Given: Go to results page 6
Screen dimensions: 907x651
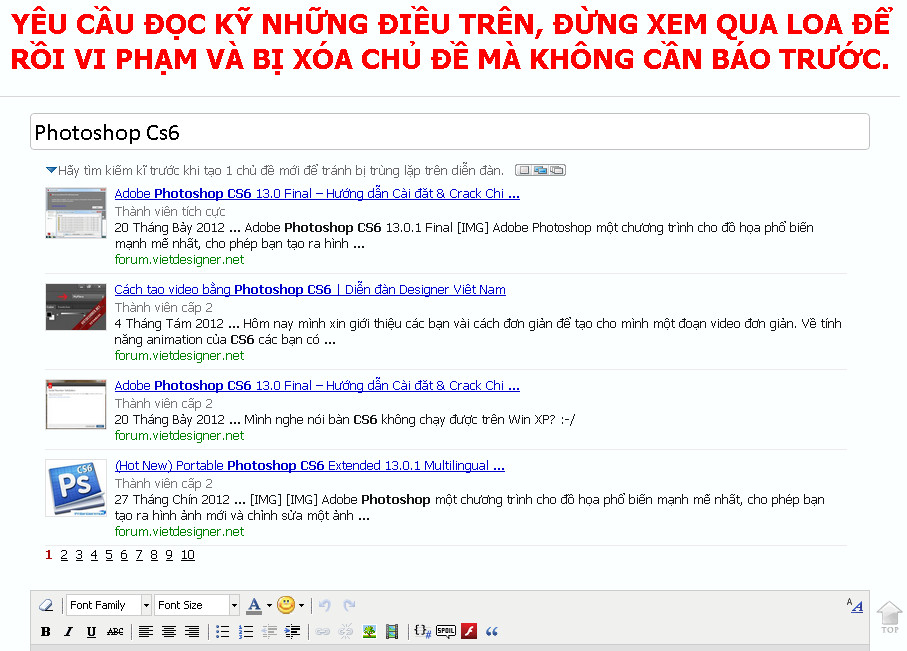Looking at the screenshot, I should [124, 555].
